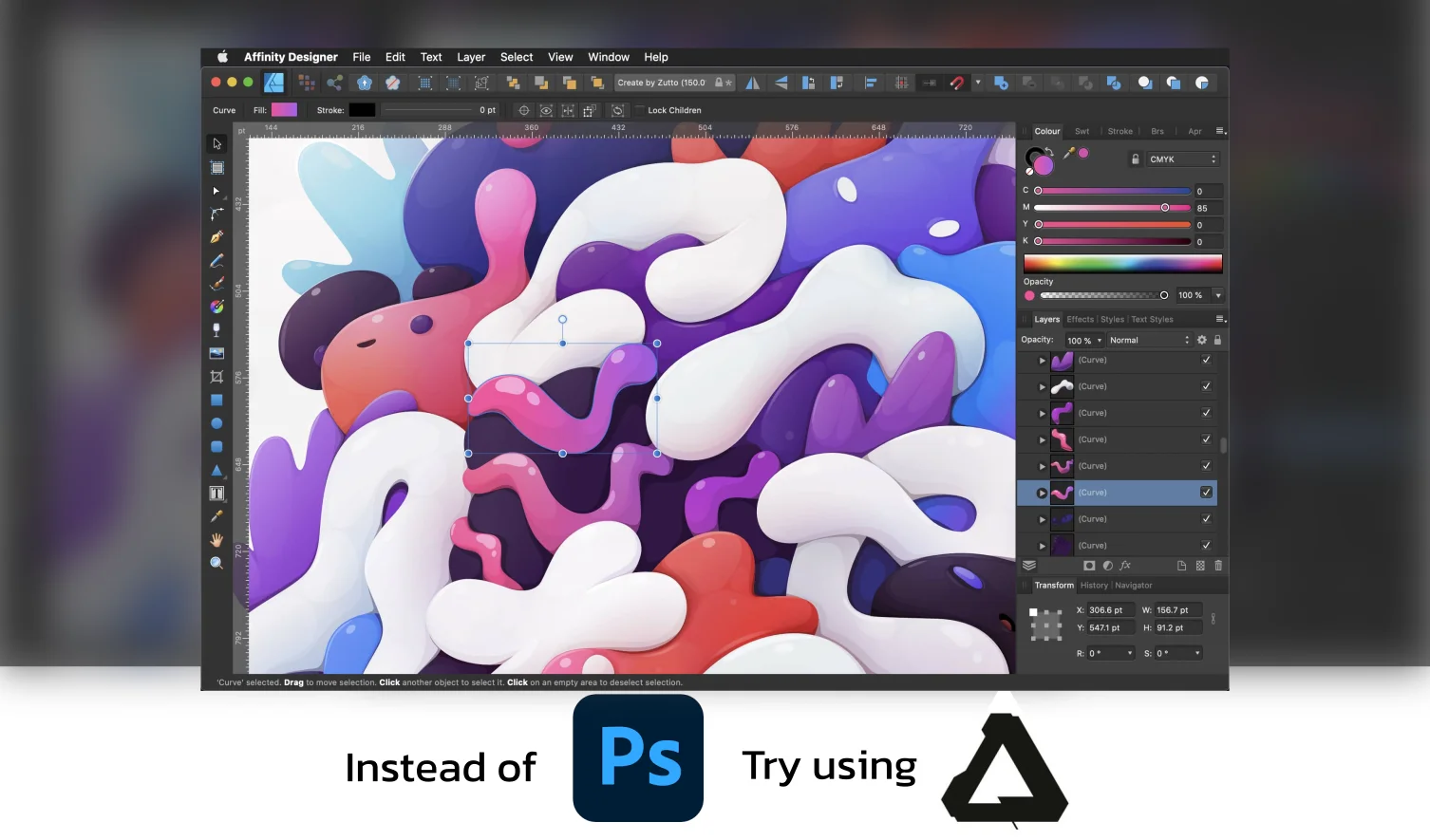Screen dimensions: 1430x840
Task: Open colour opacity percent dropdown arrow
Action: click(x=1218, y=295)
